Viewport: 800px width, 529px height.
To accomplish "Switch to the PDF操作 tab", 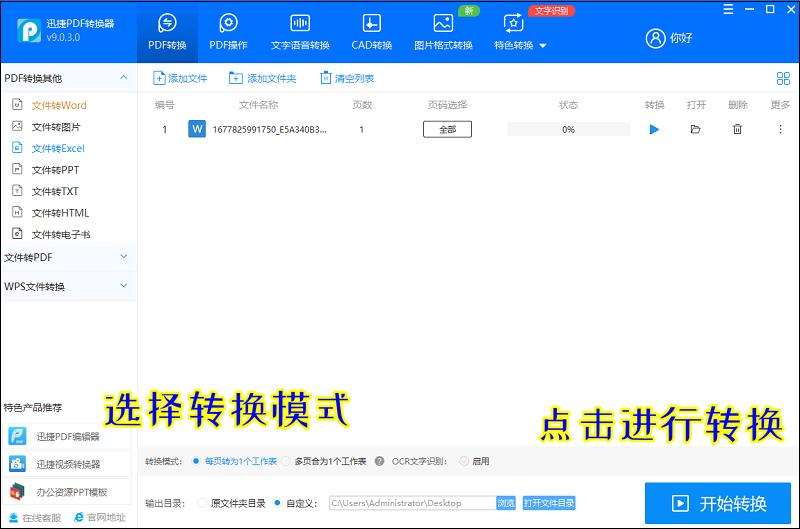I will click(228, 32).
